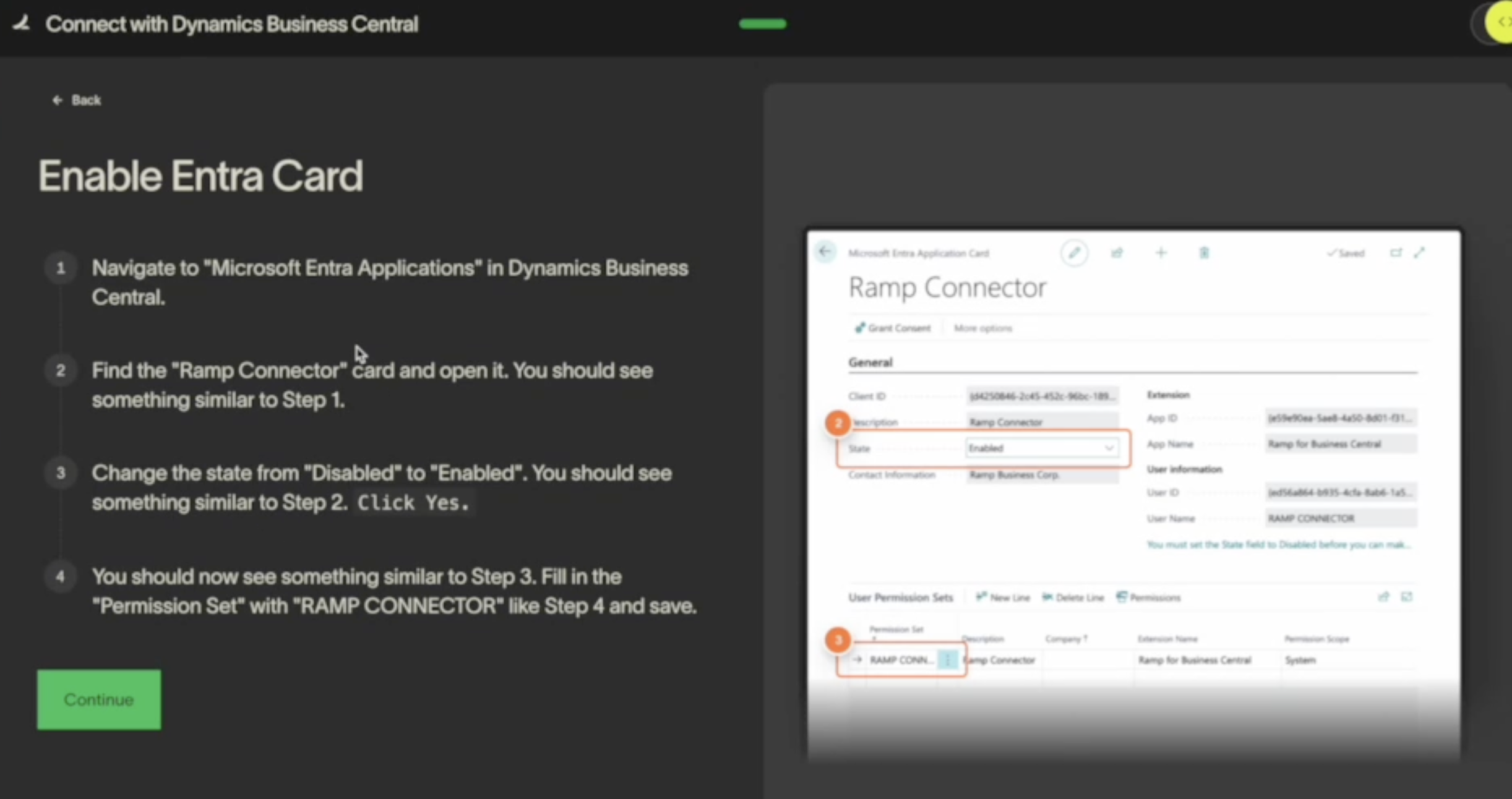Click Grant Consent action in card

click(x=893, y=328)
